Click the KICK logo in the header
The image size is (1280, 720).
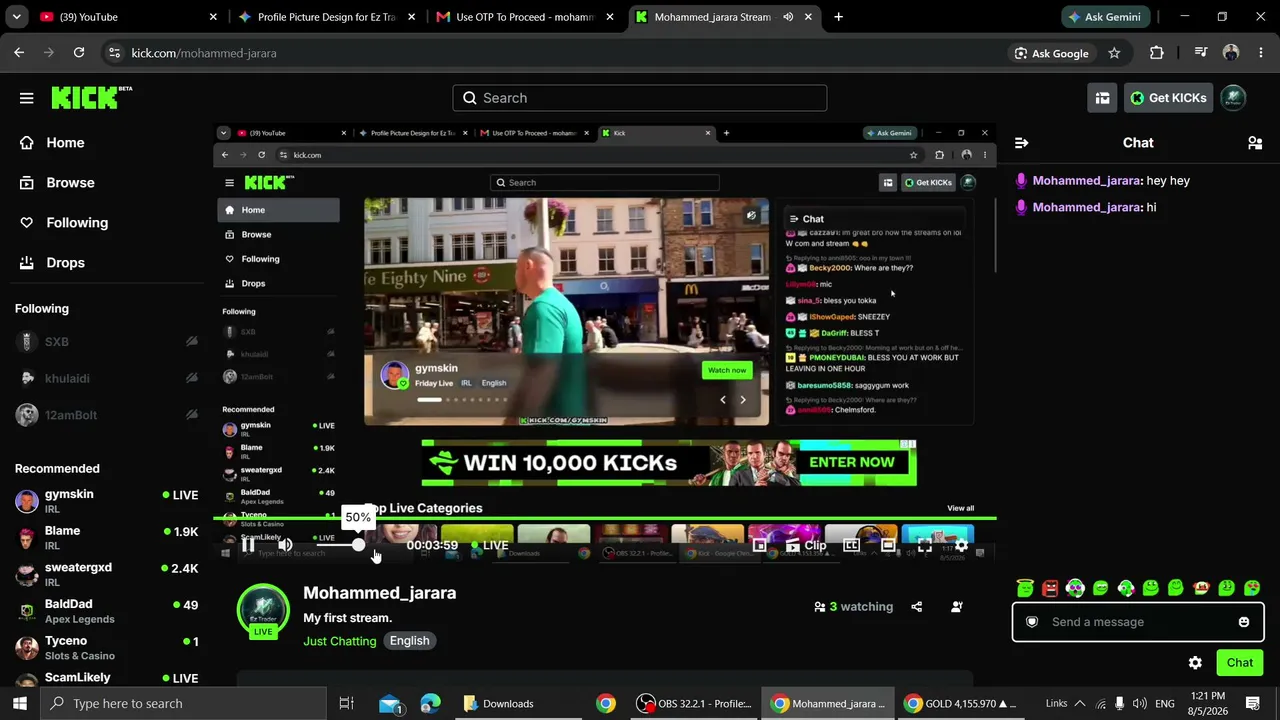click(x=91, y=97)
